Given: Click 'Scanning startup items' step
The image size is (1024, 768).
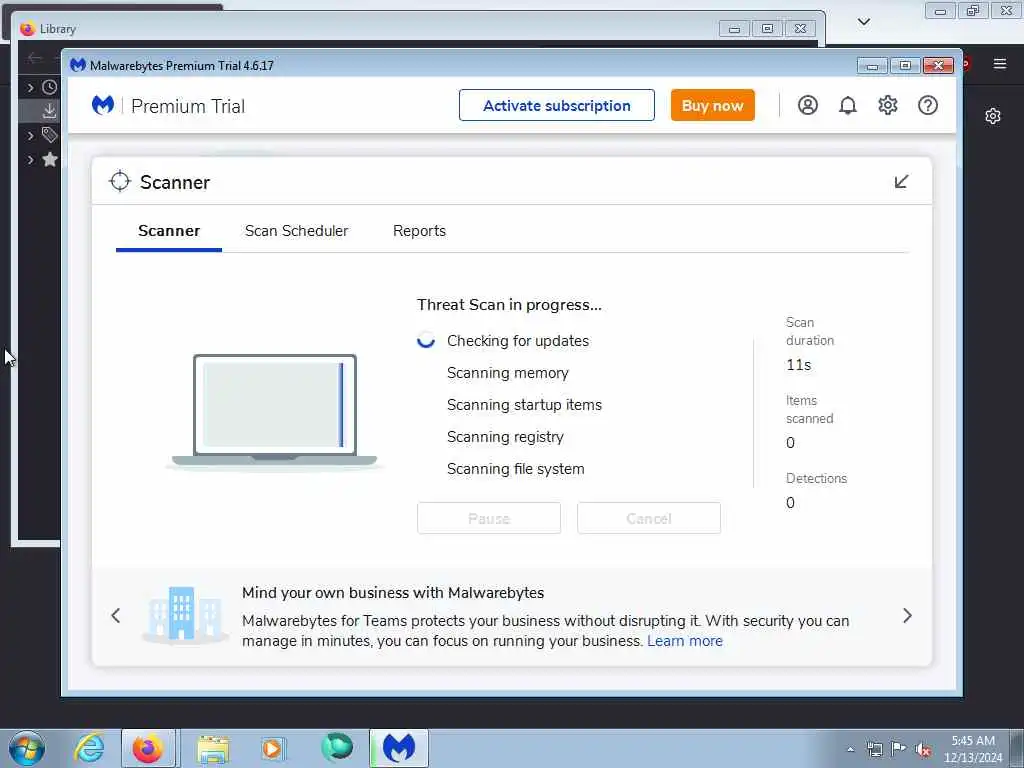Looking at the screenshot, I should (524, 405).
